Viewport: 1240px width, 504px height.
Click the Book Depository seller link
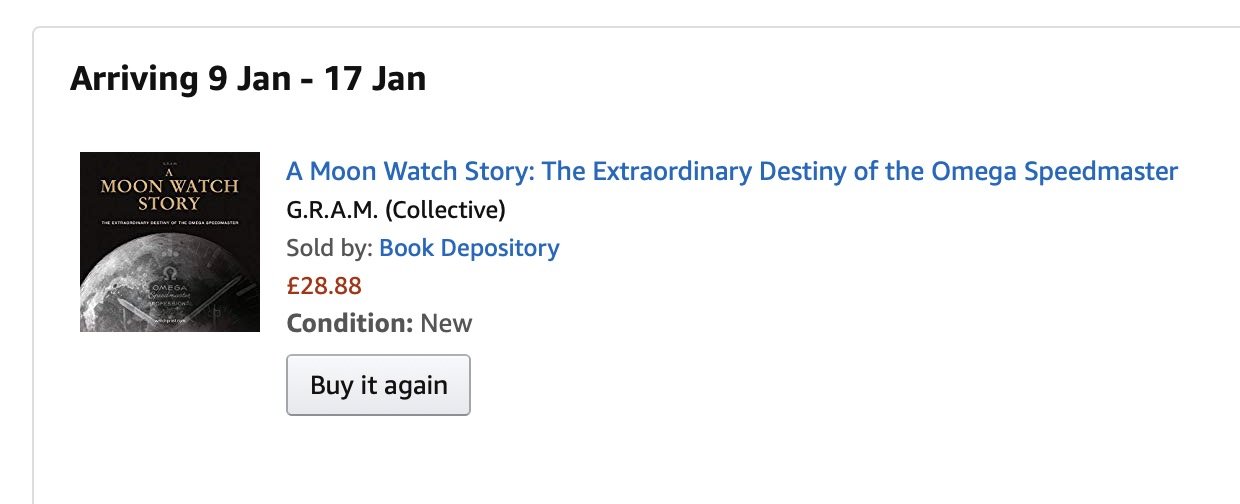469,247
